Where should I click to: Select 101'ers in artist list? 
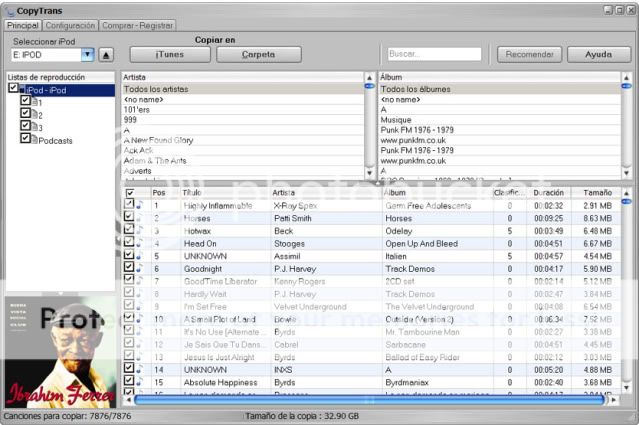tap(242, 110)
